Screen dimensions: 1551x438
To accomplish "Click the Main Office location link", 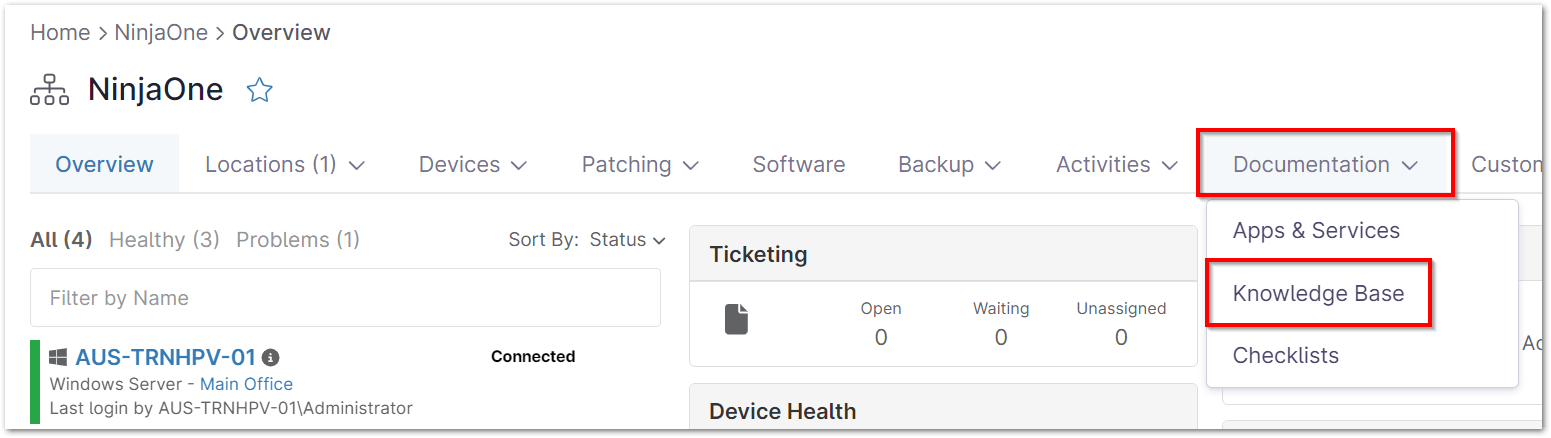I will tap(246, 384).
